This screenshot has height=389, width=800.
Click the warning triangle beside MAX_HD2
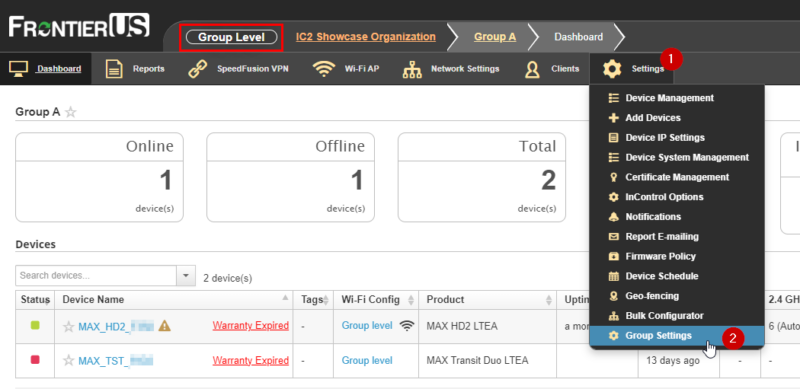(164, 325)
